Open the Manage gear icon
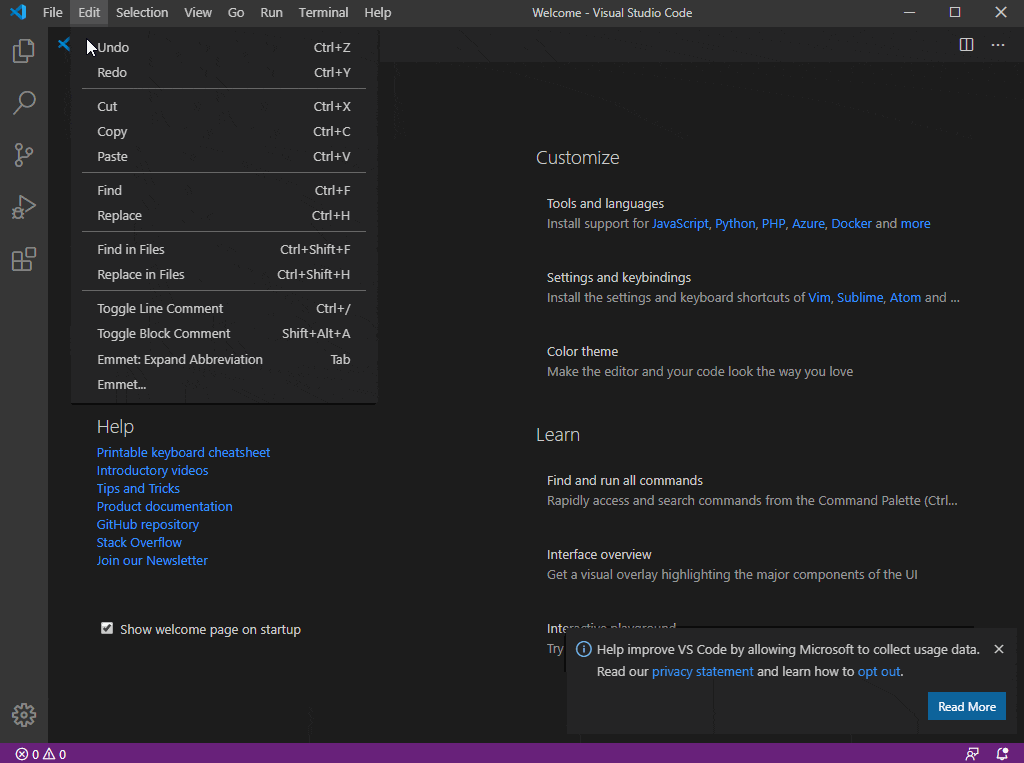1024x763 pixels. click(24, 715)
